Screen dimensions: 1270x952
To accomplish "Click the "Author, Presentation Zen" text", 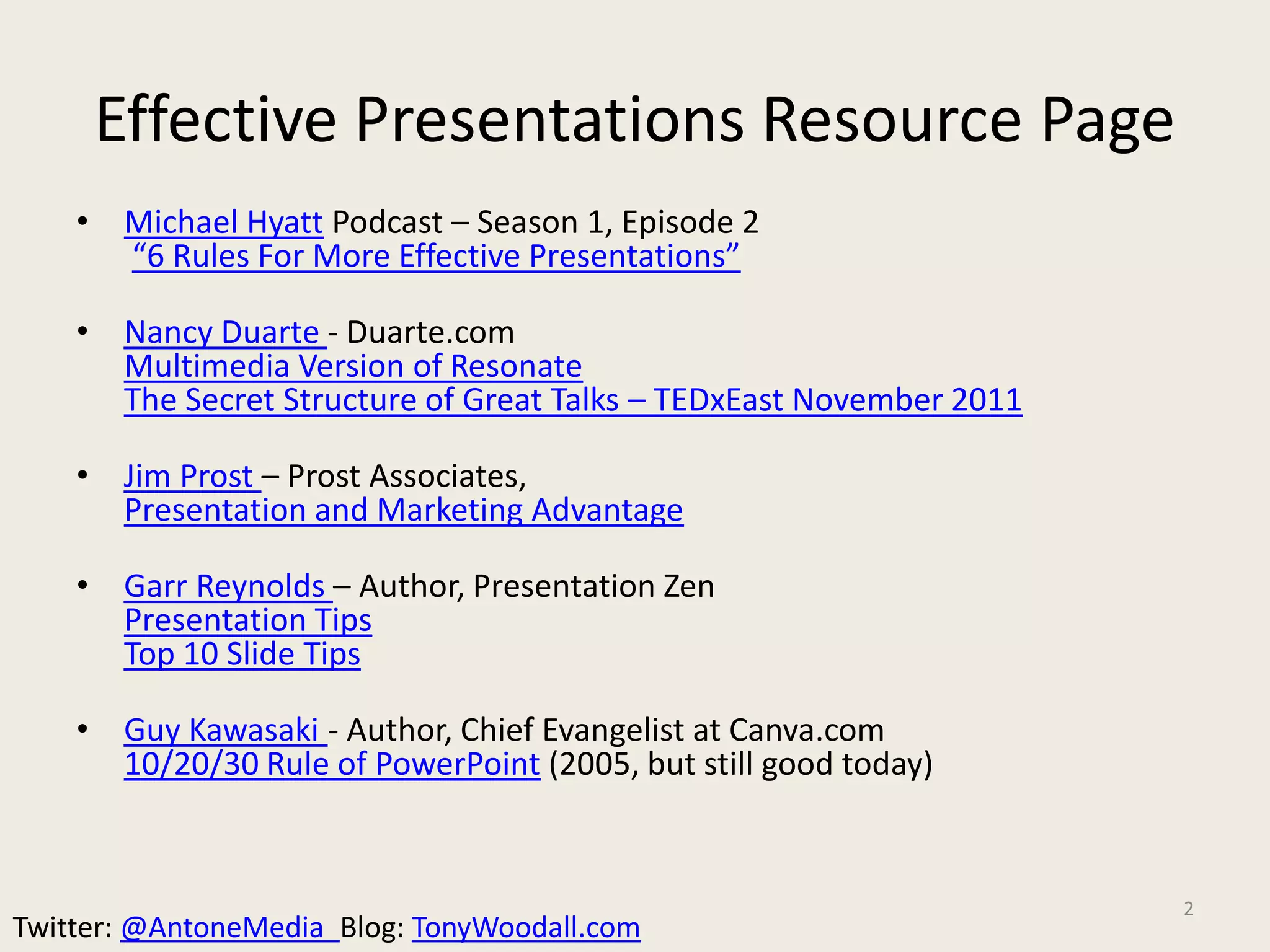I will (x=536, y=586).
